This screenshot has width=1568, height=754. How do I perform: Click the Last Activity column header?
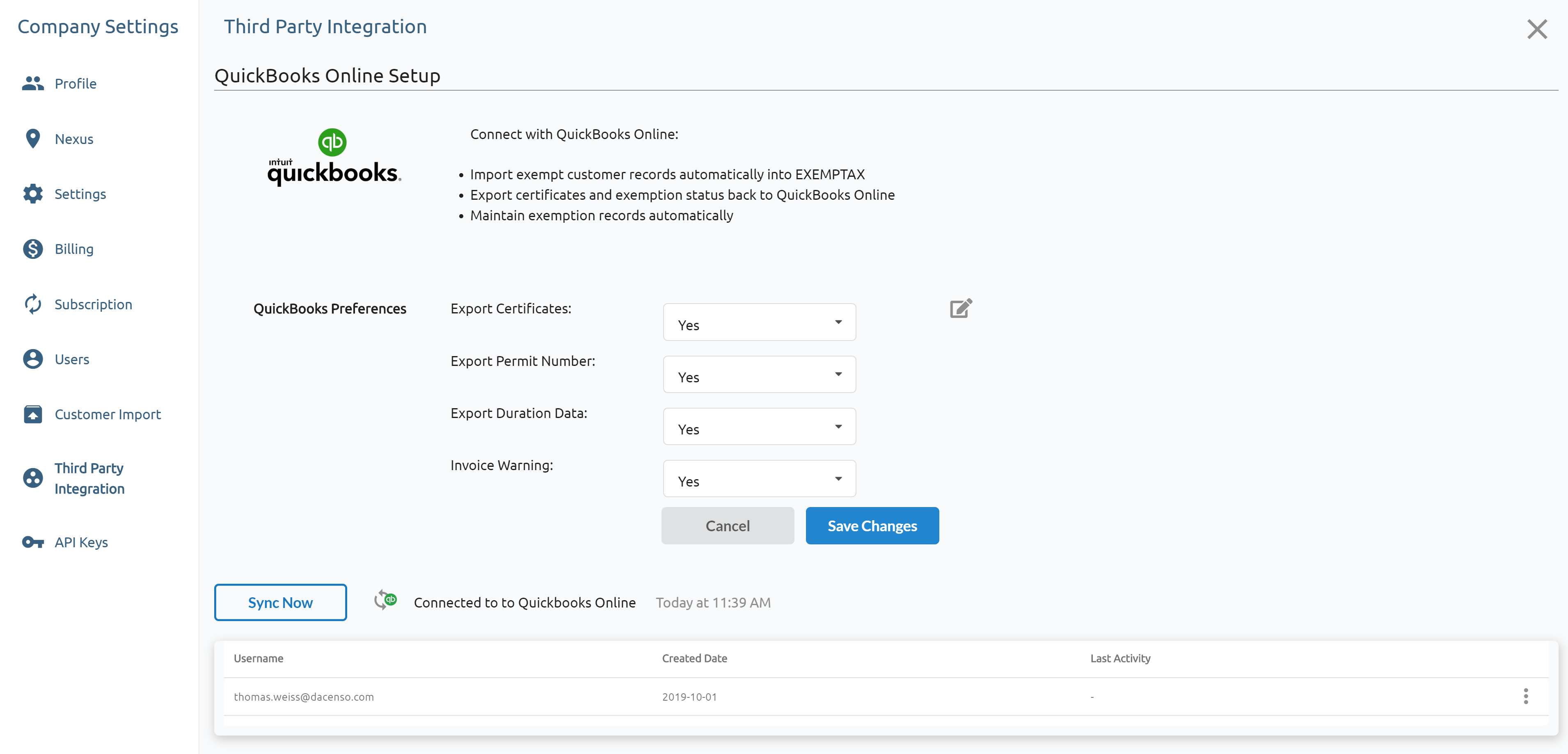pyautogui.click(x=1120, y=658)
